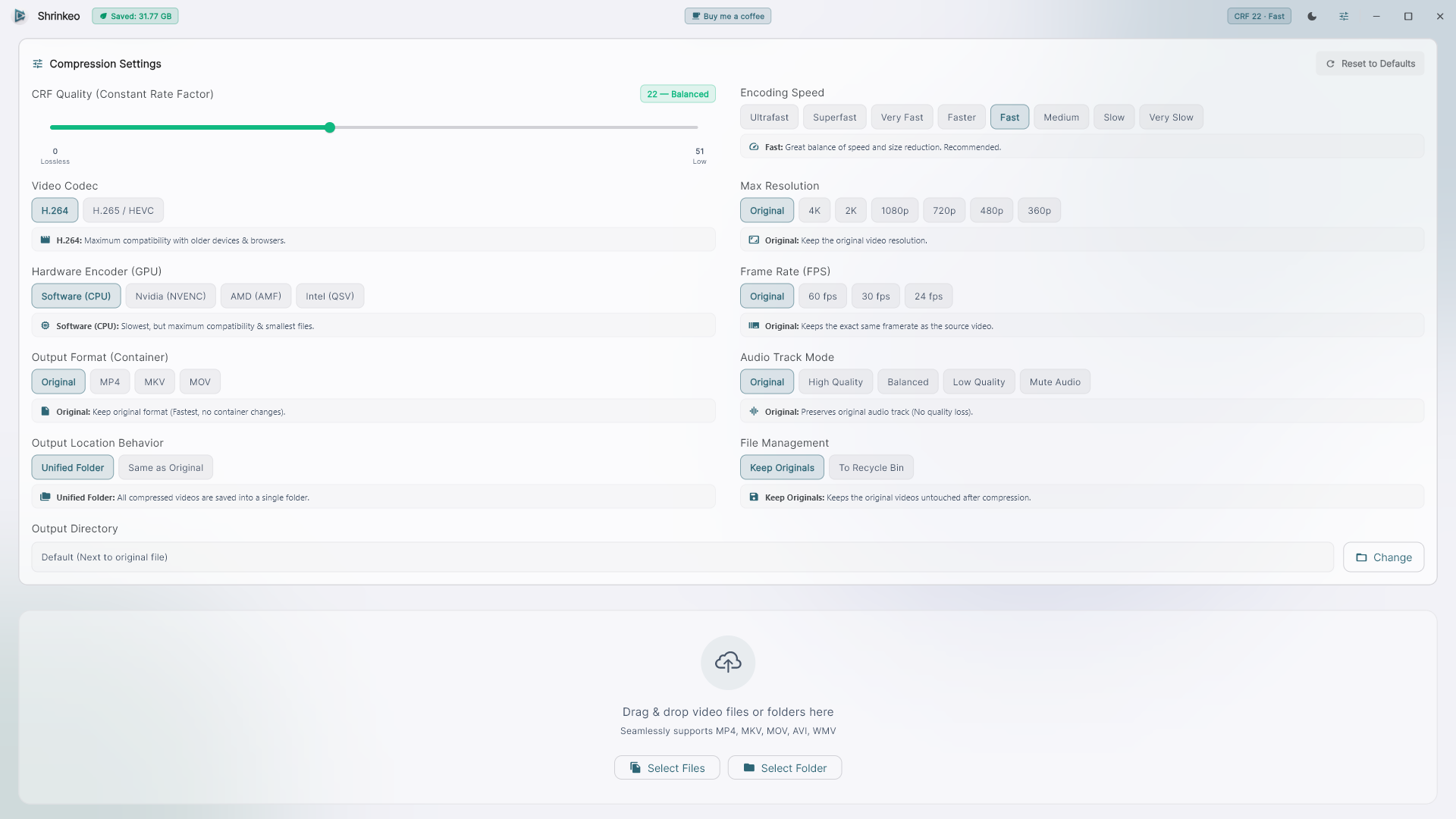The width and height of the screenshot is (1456, 819).
Task: Set encoding speed to Superfast
Action: point(835,118)
